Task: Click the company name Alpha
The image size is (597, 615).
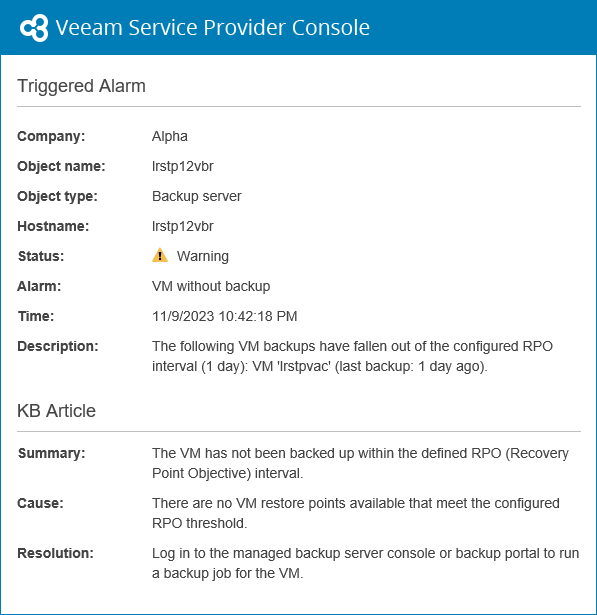Action: tap(170, 136)
